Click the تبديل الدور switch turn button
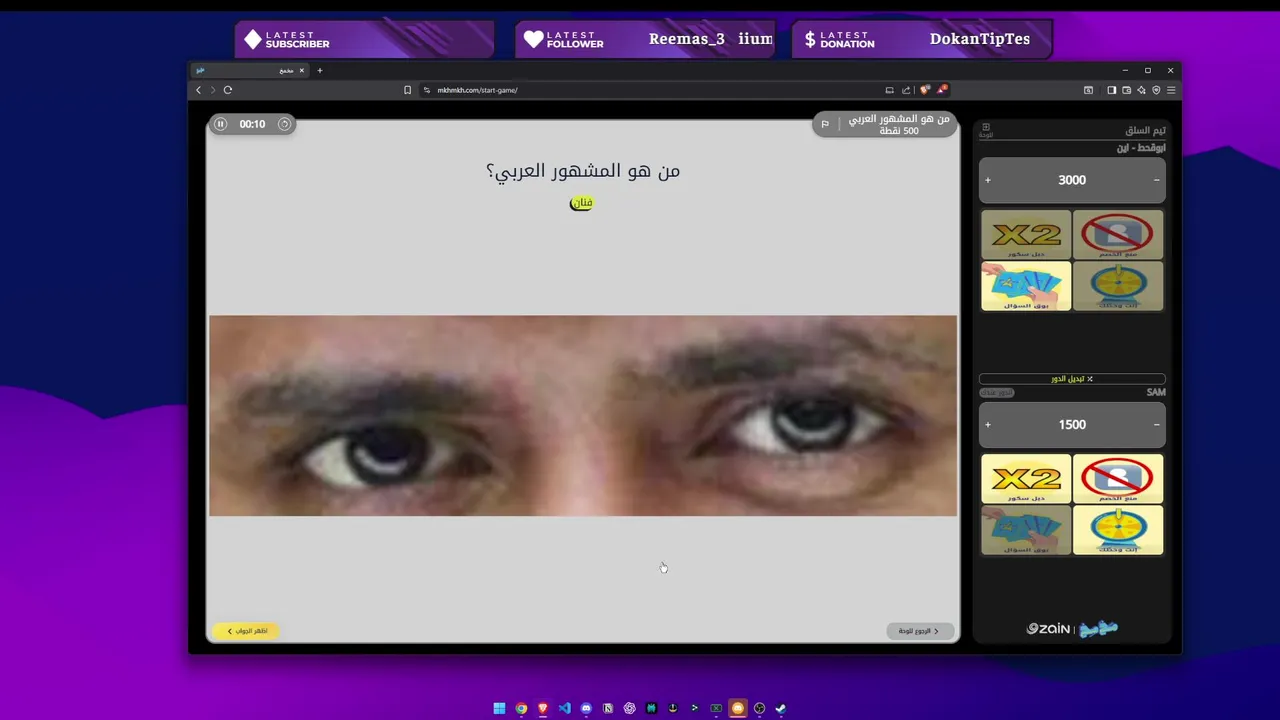 coord(1072,379)
